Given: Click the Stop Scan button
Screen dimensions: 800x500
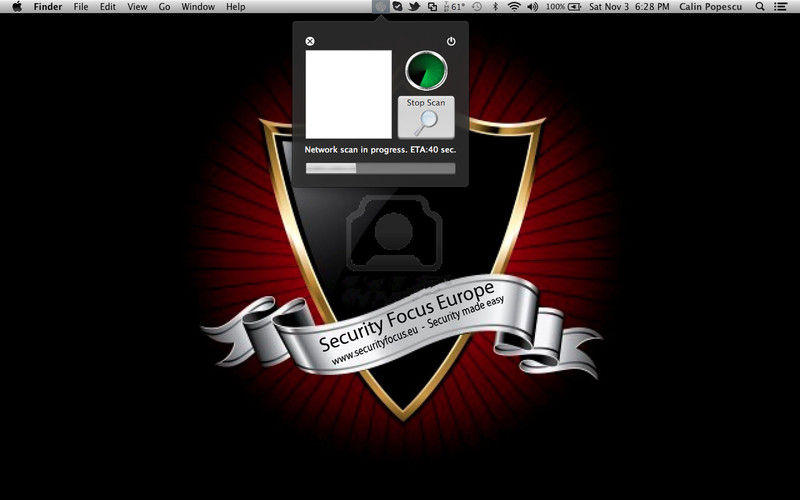Looking at the screenshot, I should click(x=426, y=117).
